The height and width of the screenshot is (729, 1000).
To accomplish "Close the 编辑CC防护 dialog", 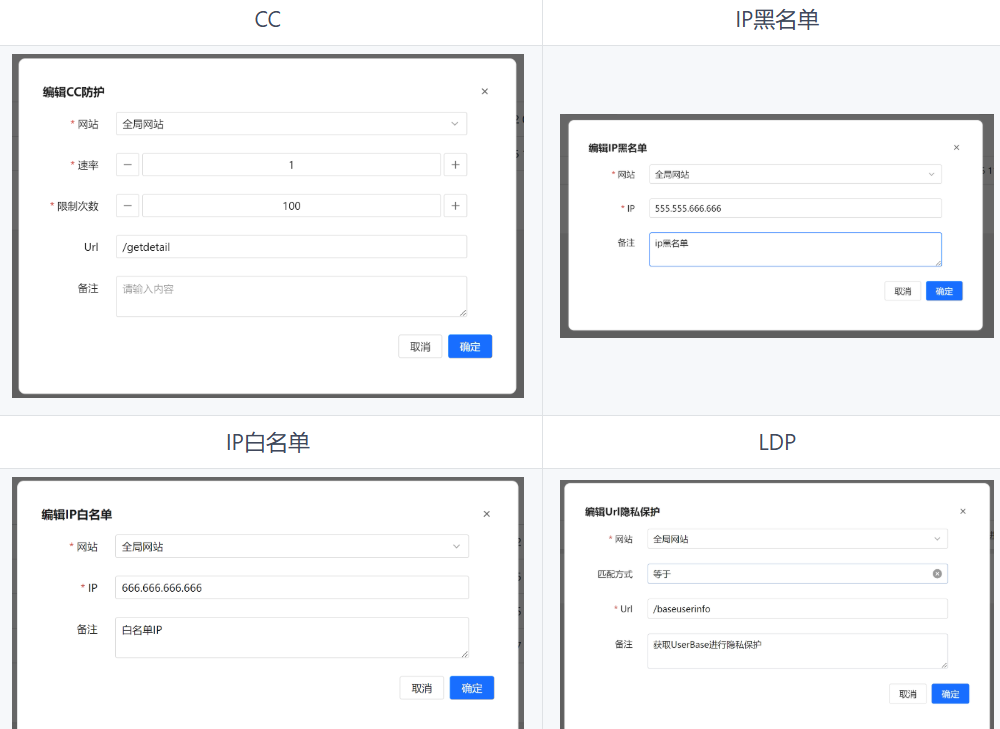I will coord(485,91).
